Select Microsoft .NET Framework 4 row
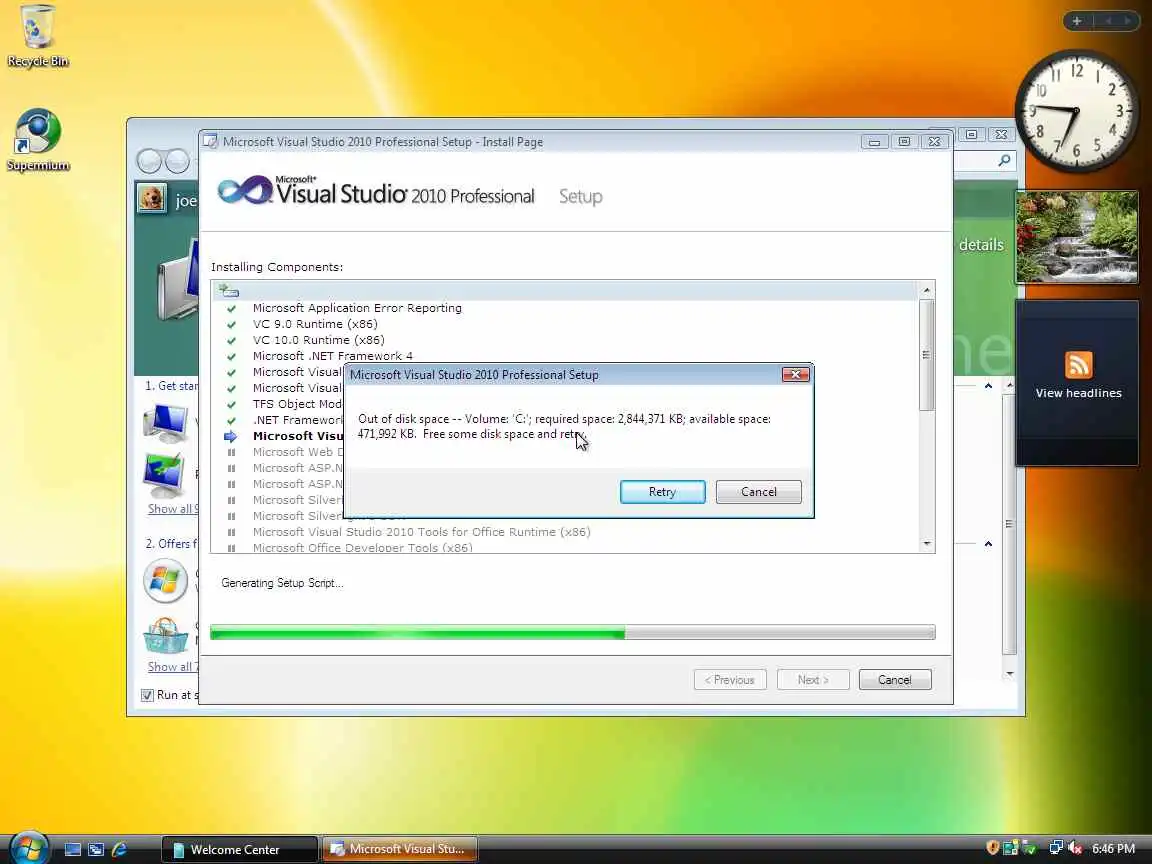The width and height of the screenshot is (1152, 864). tap(333, 356)
